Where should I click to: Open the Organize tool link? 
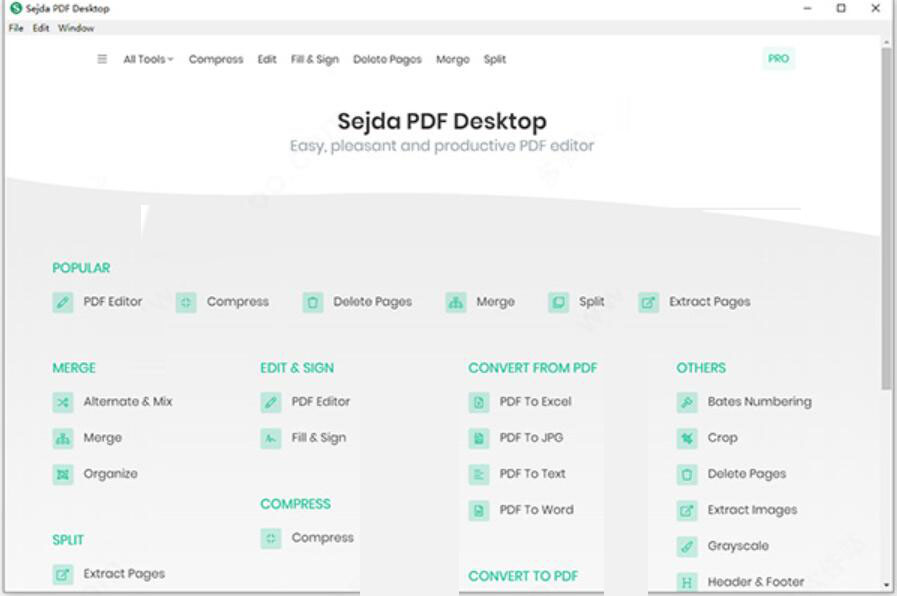[x=110, y=474]
